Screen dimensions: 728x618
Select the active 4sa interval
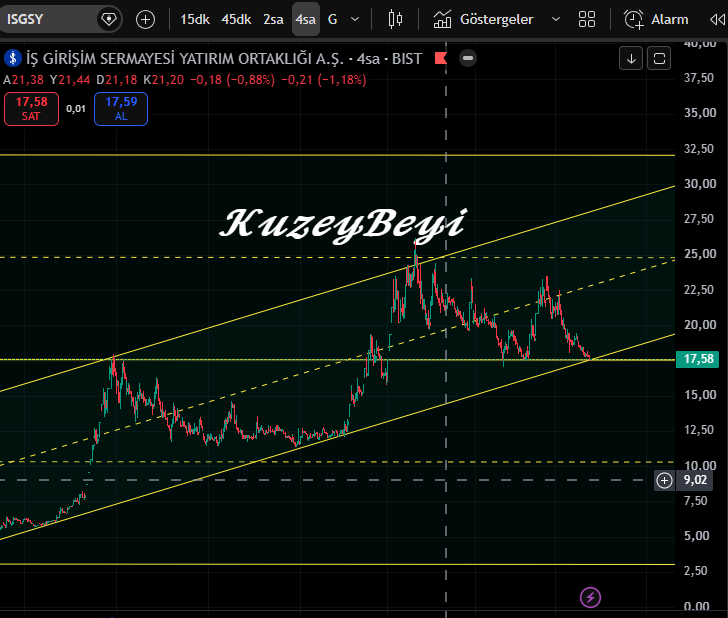[306, 20]
